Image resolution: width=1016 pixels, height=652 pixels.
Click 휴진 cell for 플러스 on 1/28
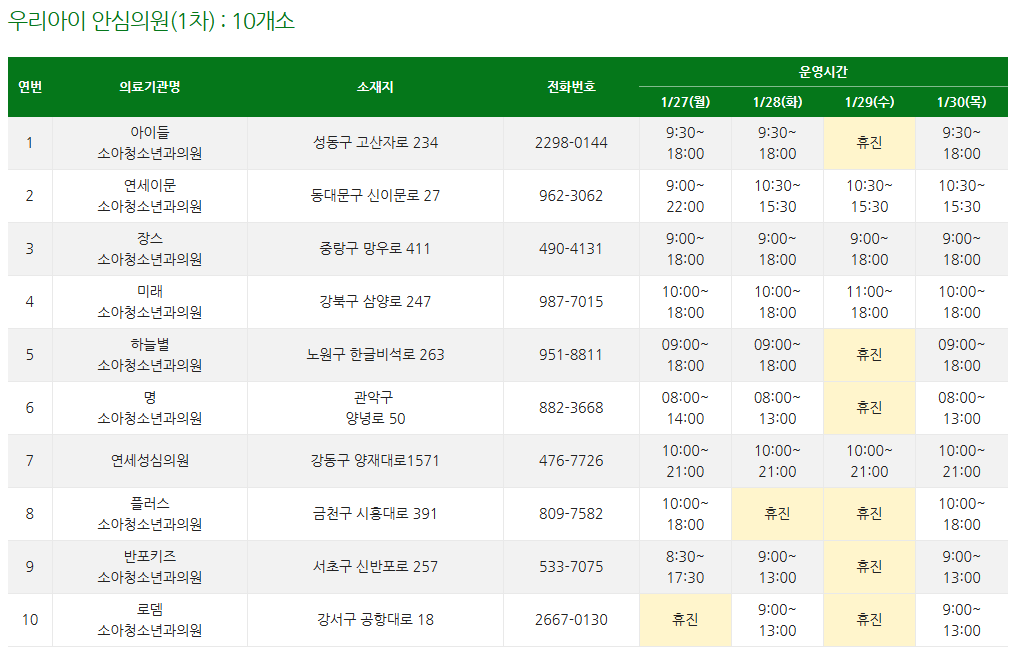point(777,514)
